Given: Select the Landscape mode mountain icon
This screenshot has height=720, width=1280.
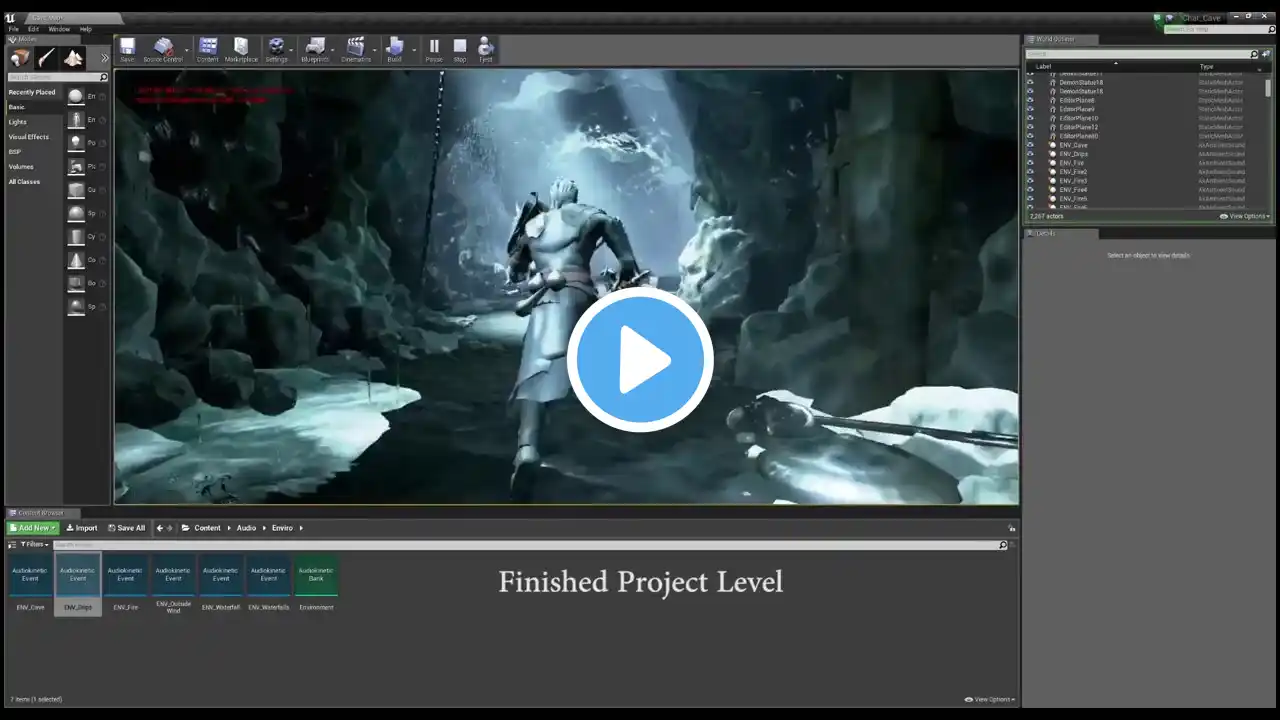Looking at the screenshot, I should click(x=73, y=58).
